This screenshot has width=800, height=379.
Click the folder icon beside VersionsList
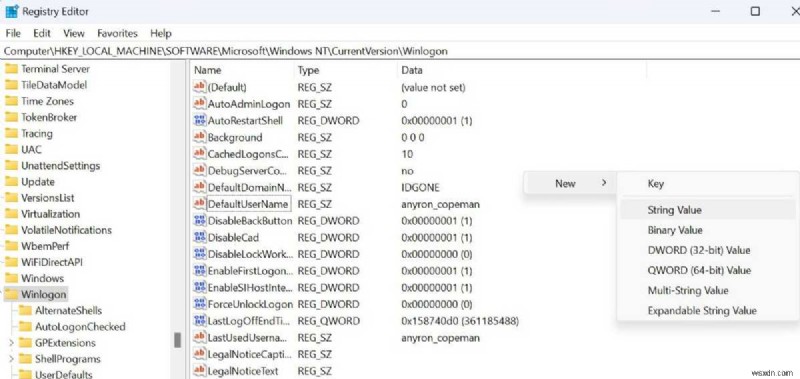tap(11, 197)
